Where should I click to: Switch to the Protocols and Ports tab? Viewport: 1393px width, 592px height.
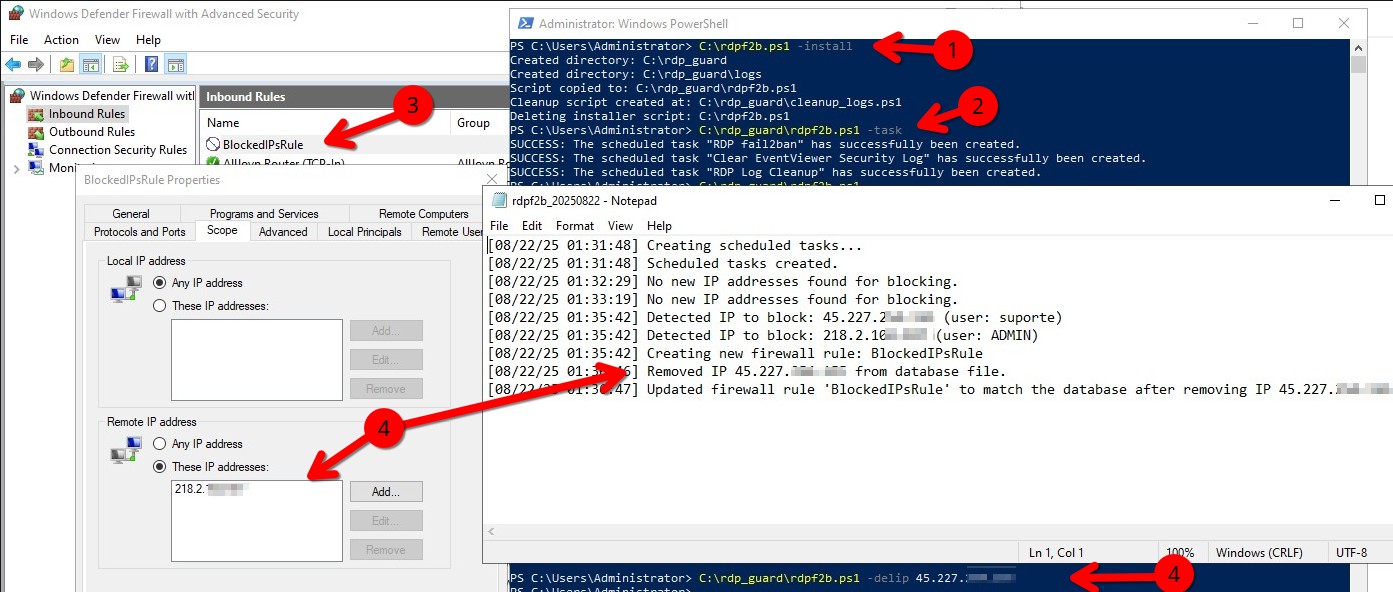click(139, 232)
